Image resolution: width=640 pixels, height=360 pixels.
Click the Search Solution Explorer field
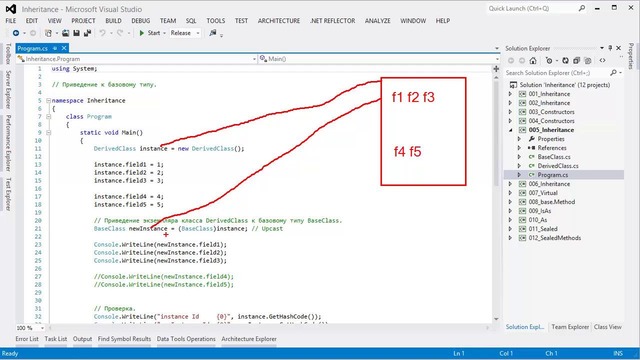(557, 73)
